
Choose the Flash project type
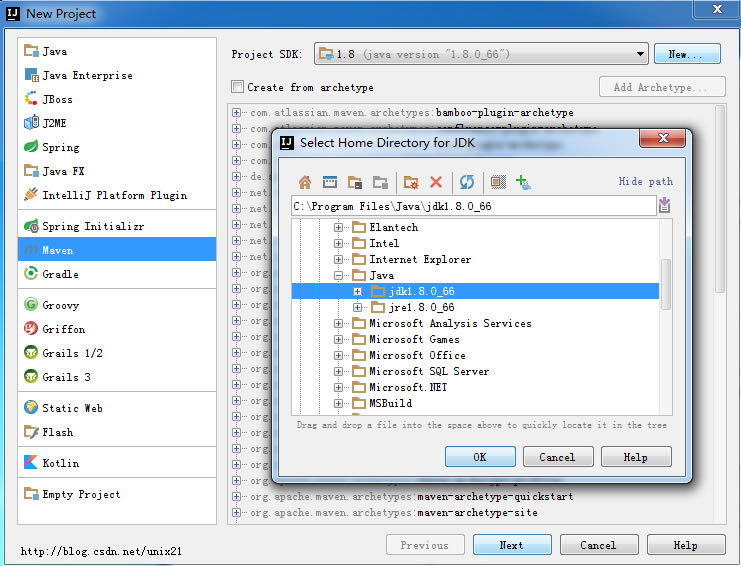[117, 432]
